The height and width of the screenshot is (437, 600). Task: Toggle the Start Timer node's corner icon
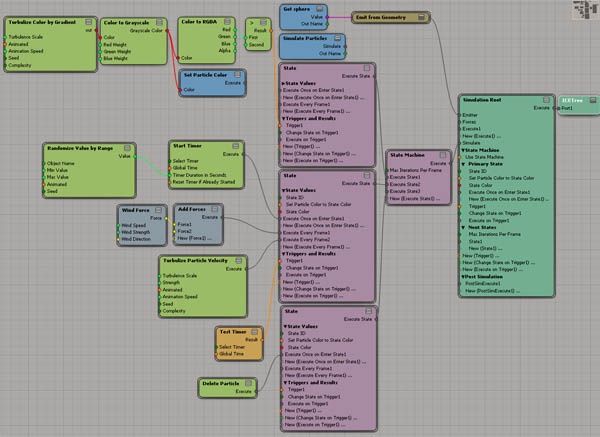[236, 146]
